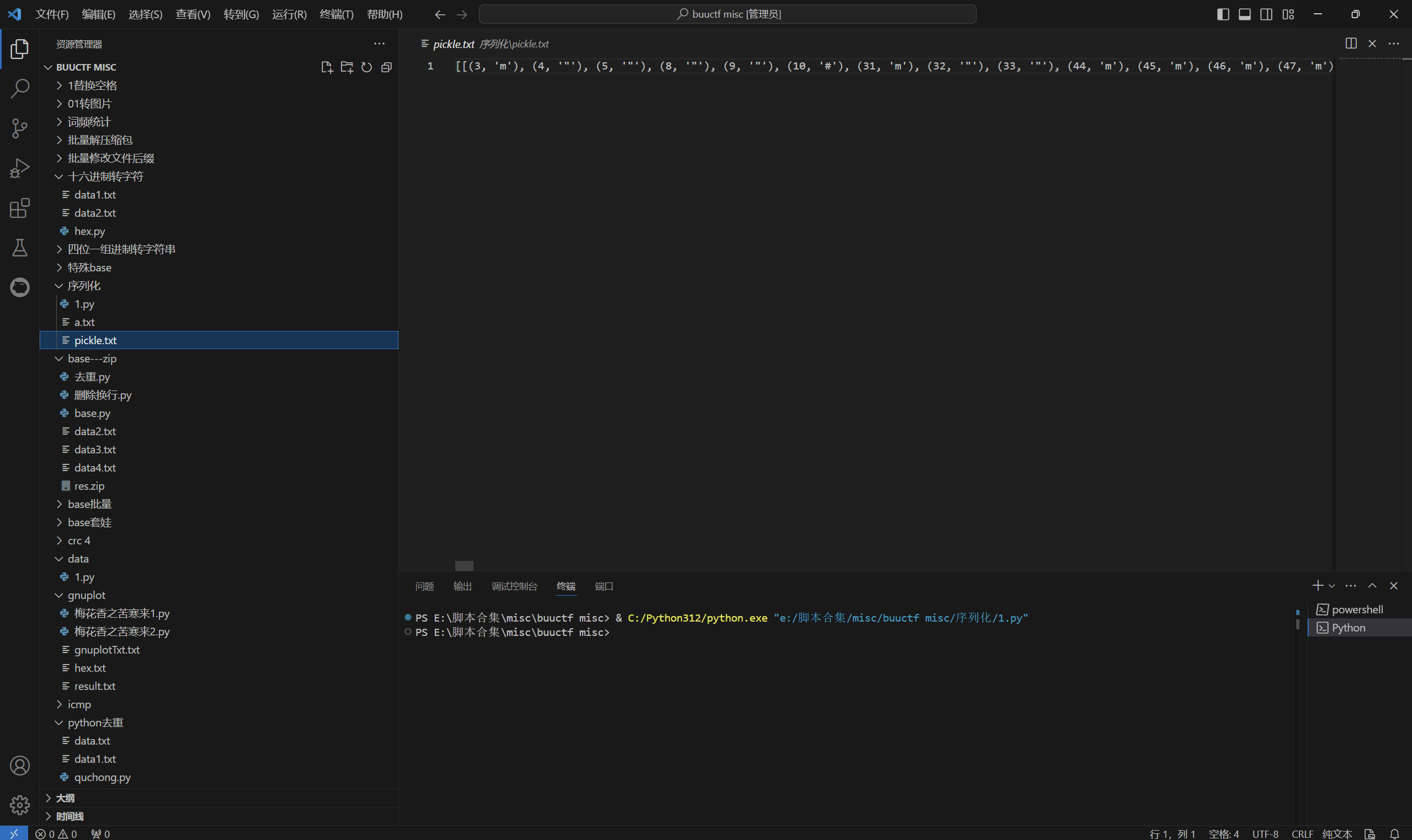Collapse the 序列化 folder
1412x840 pixels.
click(x=219, y=286)
